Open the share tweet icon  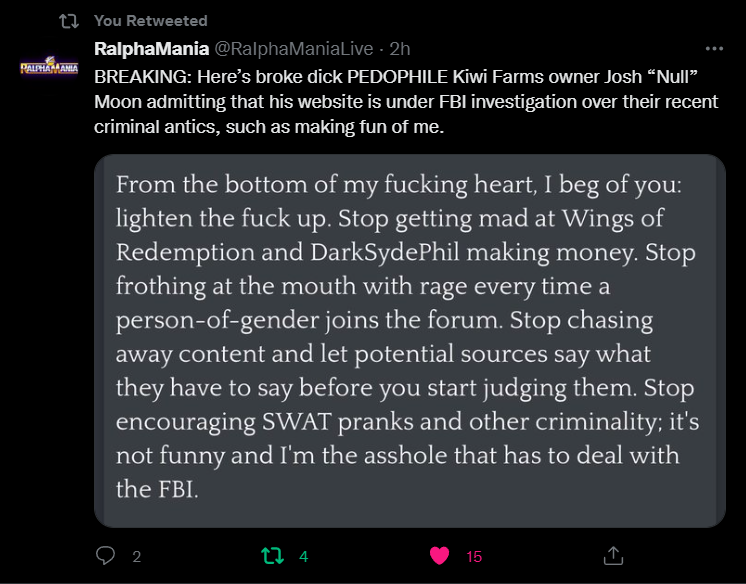tap(615, 555)
